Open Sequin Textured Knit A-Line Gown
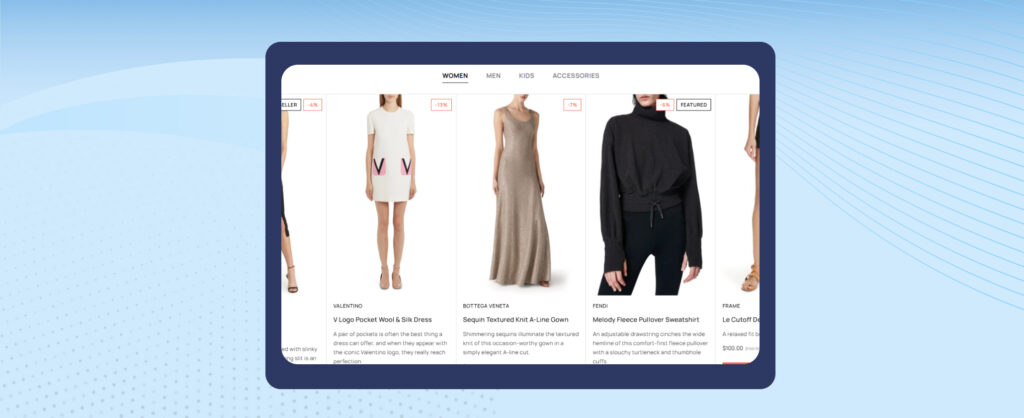1024x418 pixels. [515, 320]
